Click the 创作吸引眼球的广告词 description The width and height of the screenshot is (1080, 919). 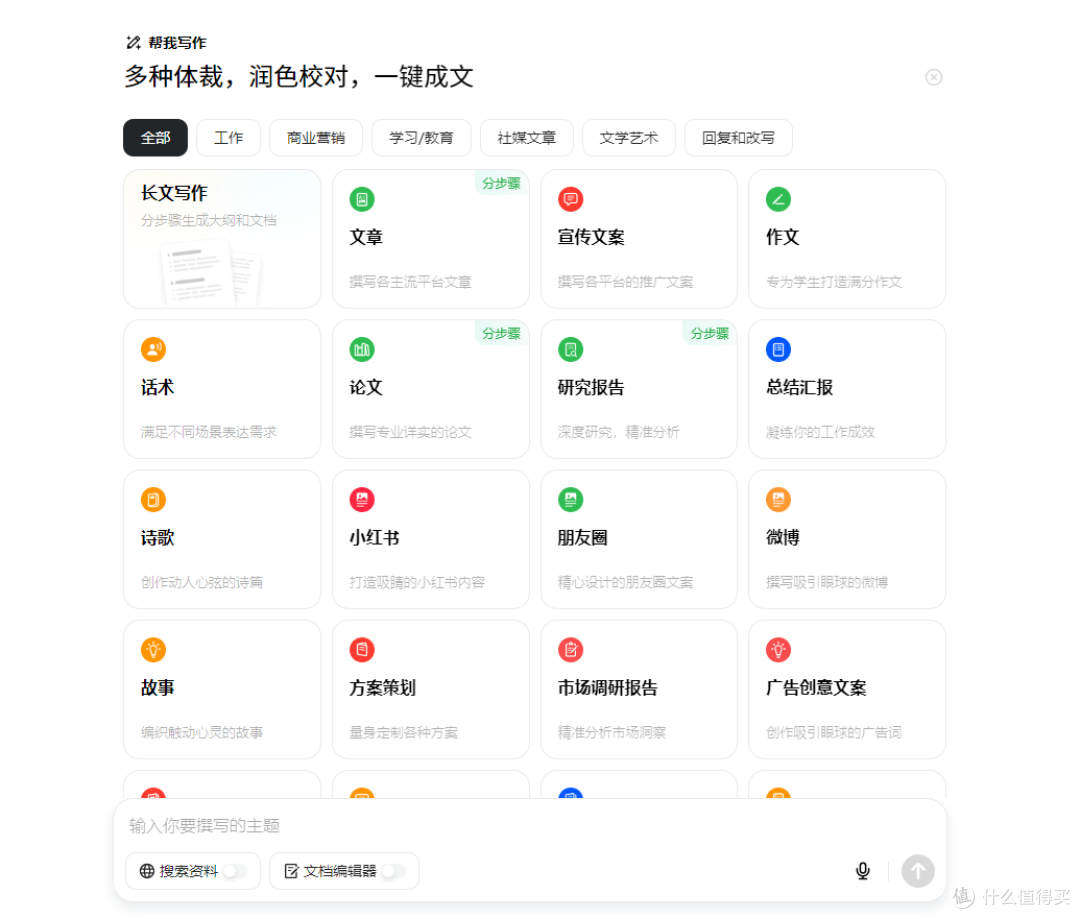(x=834, y=732)
